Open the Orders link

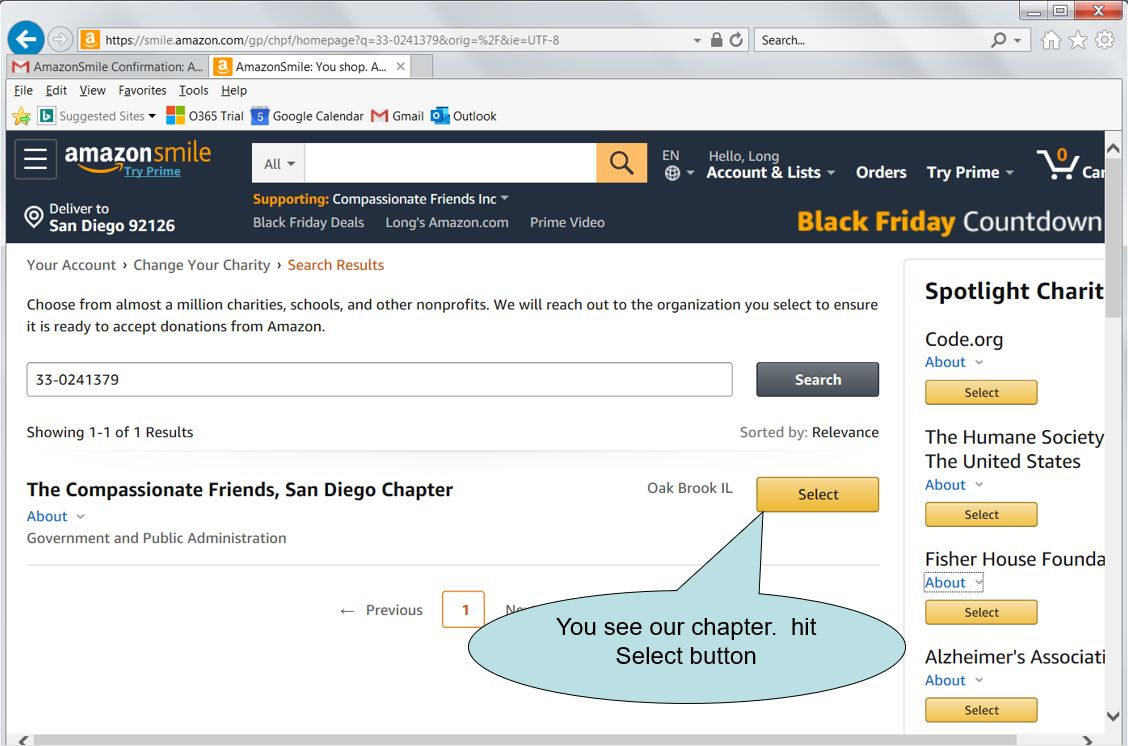click(881, 173)
